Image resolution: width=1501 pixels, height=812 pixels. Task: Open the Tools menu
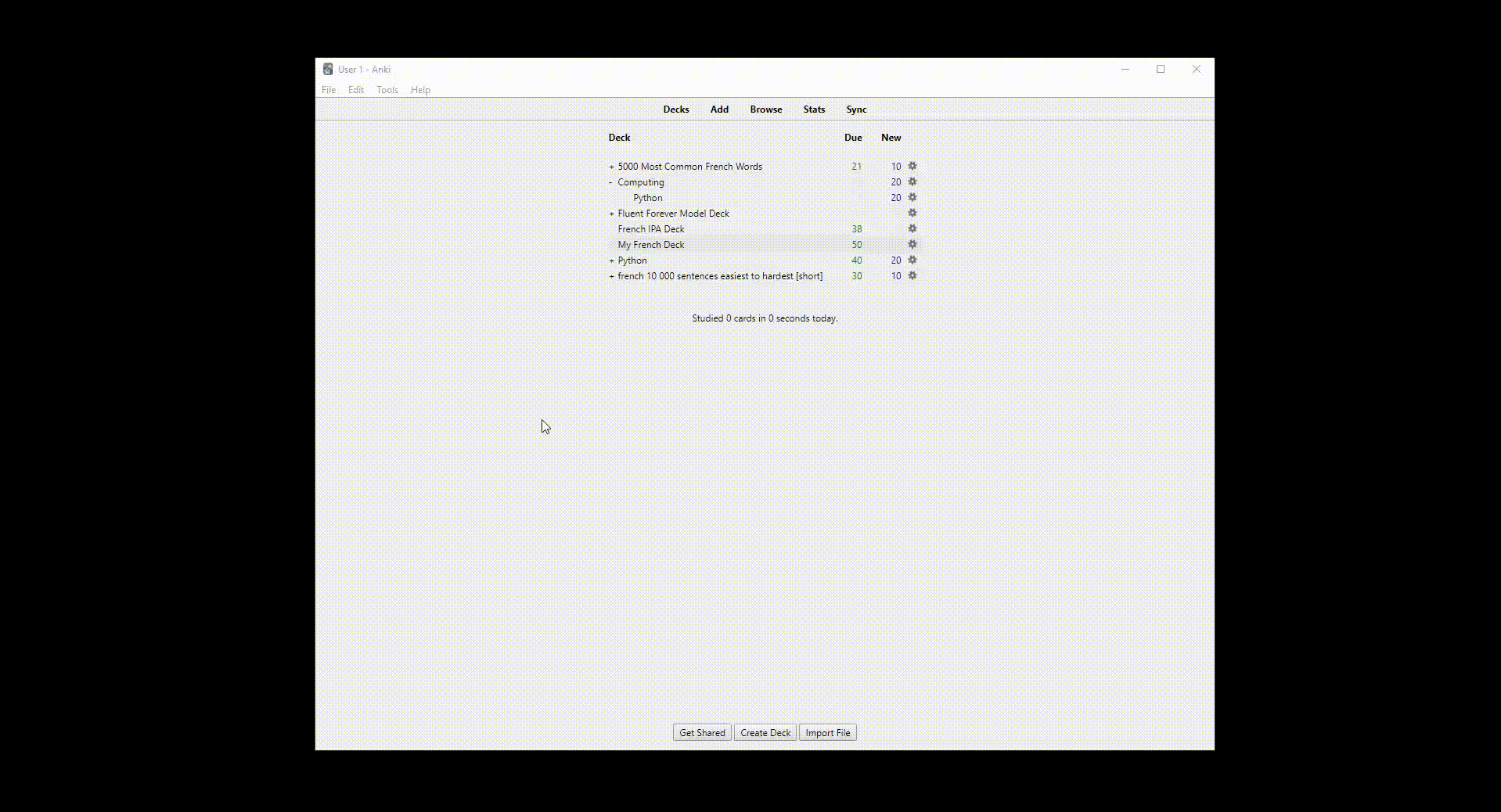pyautogui.click(x=387, y=90)
